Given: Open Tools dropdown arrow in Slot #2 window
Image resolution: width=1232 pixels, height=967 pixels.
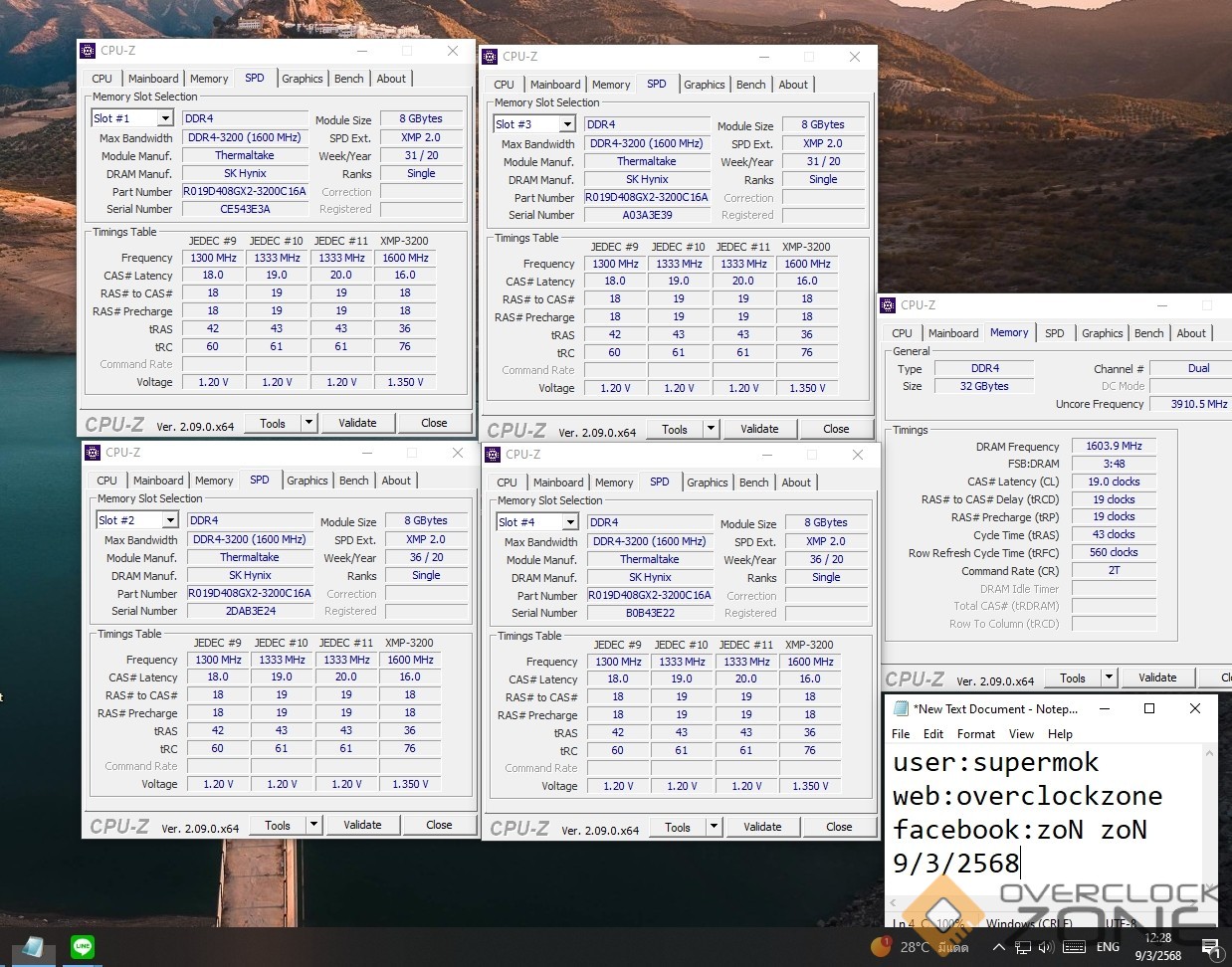Looking at the screenshot, I should 313,825.
